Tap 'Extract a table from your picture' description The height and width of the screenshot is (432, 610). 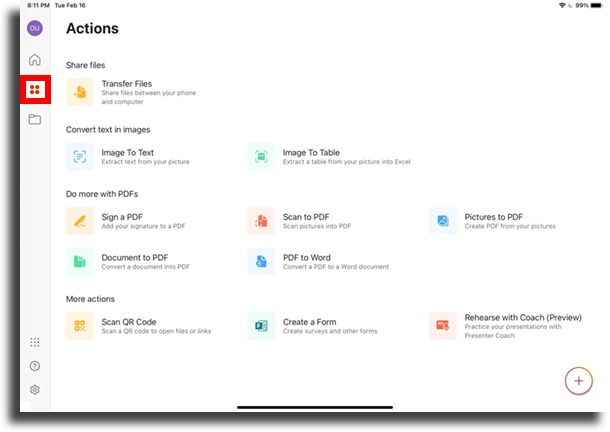[x=347, y=162]
